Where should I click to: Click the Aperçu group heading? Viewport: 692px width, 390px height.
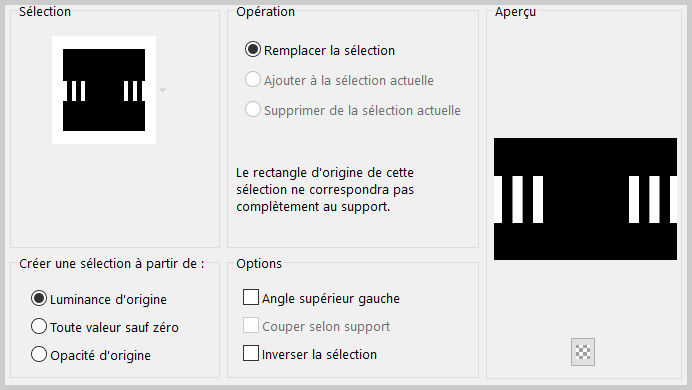click(x=515, y=12)
